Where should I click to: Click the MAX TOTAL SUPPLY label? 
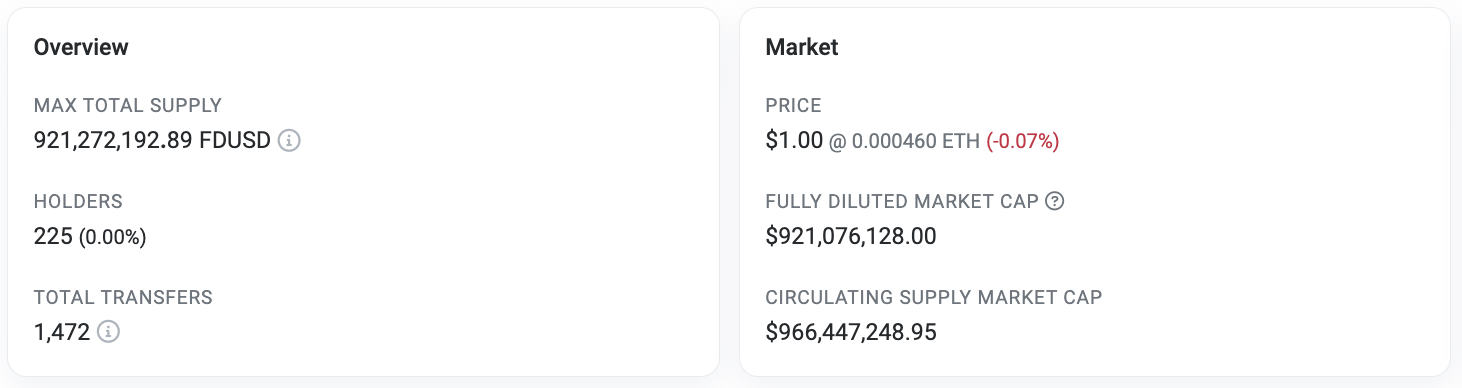128,105
